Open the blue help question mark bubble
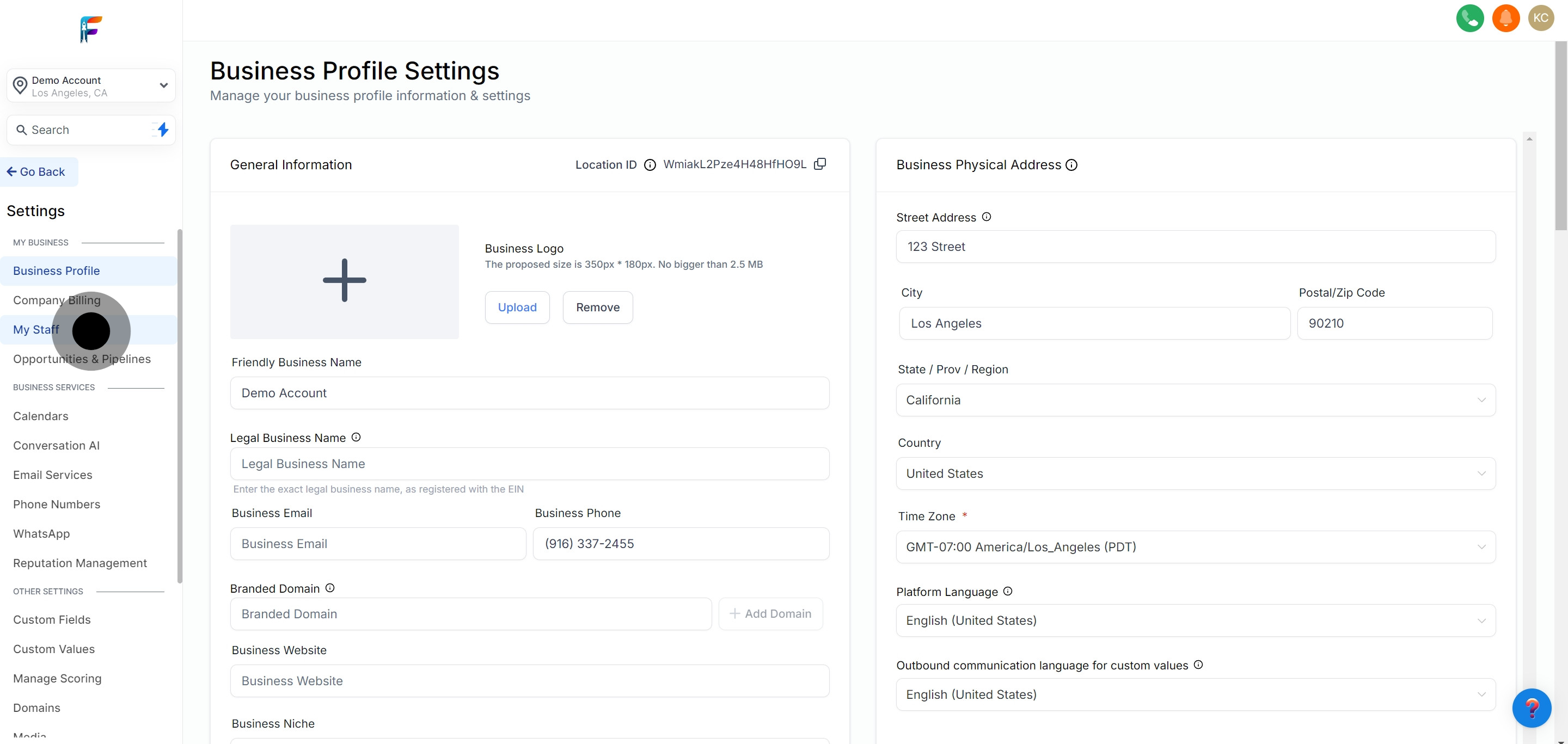The image size is (1568, 744). coord(1531,708)
